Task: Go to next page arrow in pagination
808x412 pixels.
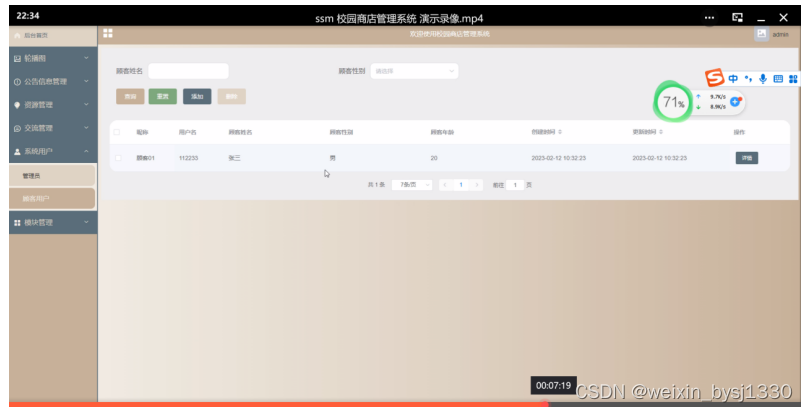Action: 477,184
